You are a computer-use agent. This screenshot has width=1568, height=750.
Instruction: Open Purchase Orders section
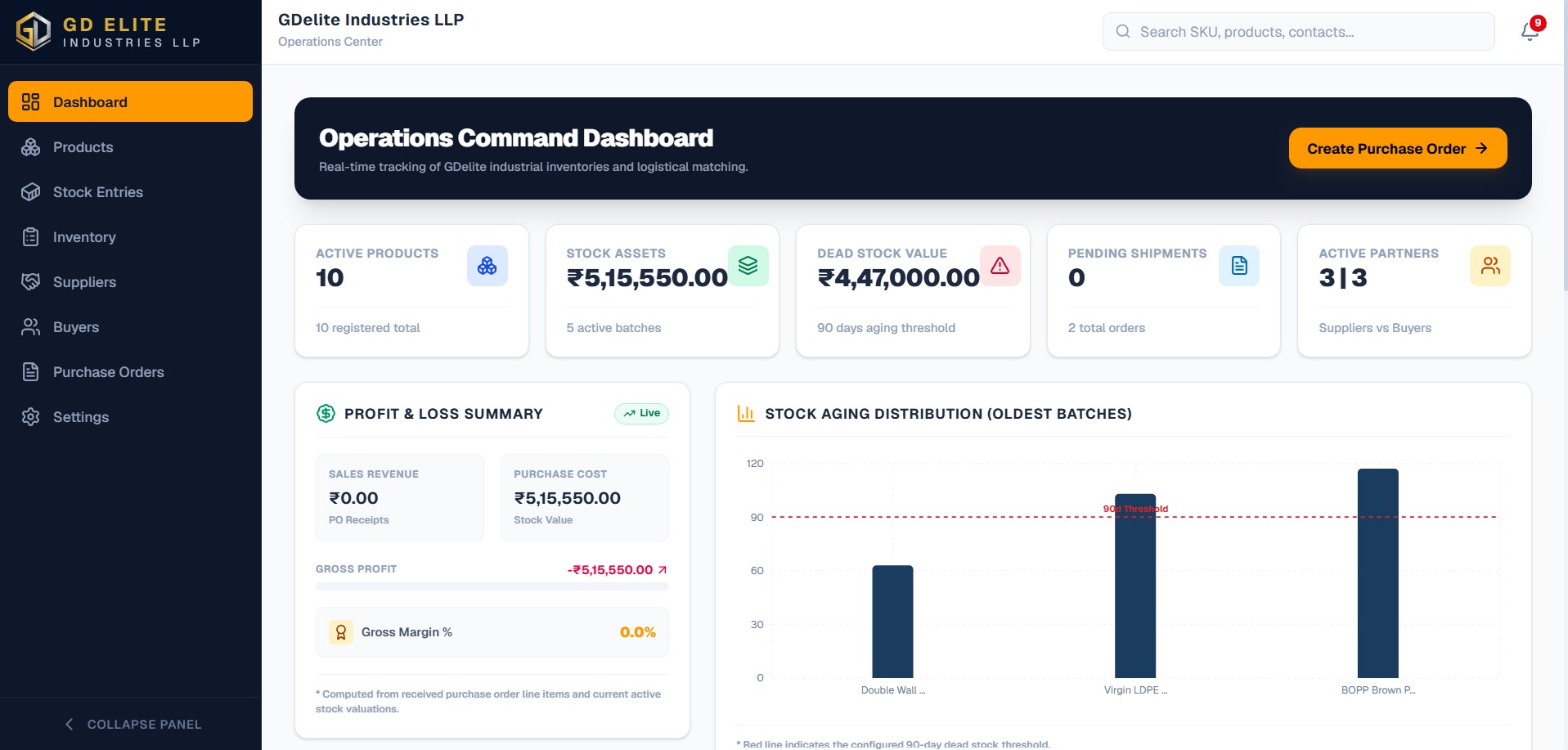130,371
